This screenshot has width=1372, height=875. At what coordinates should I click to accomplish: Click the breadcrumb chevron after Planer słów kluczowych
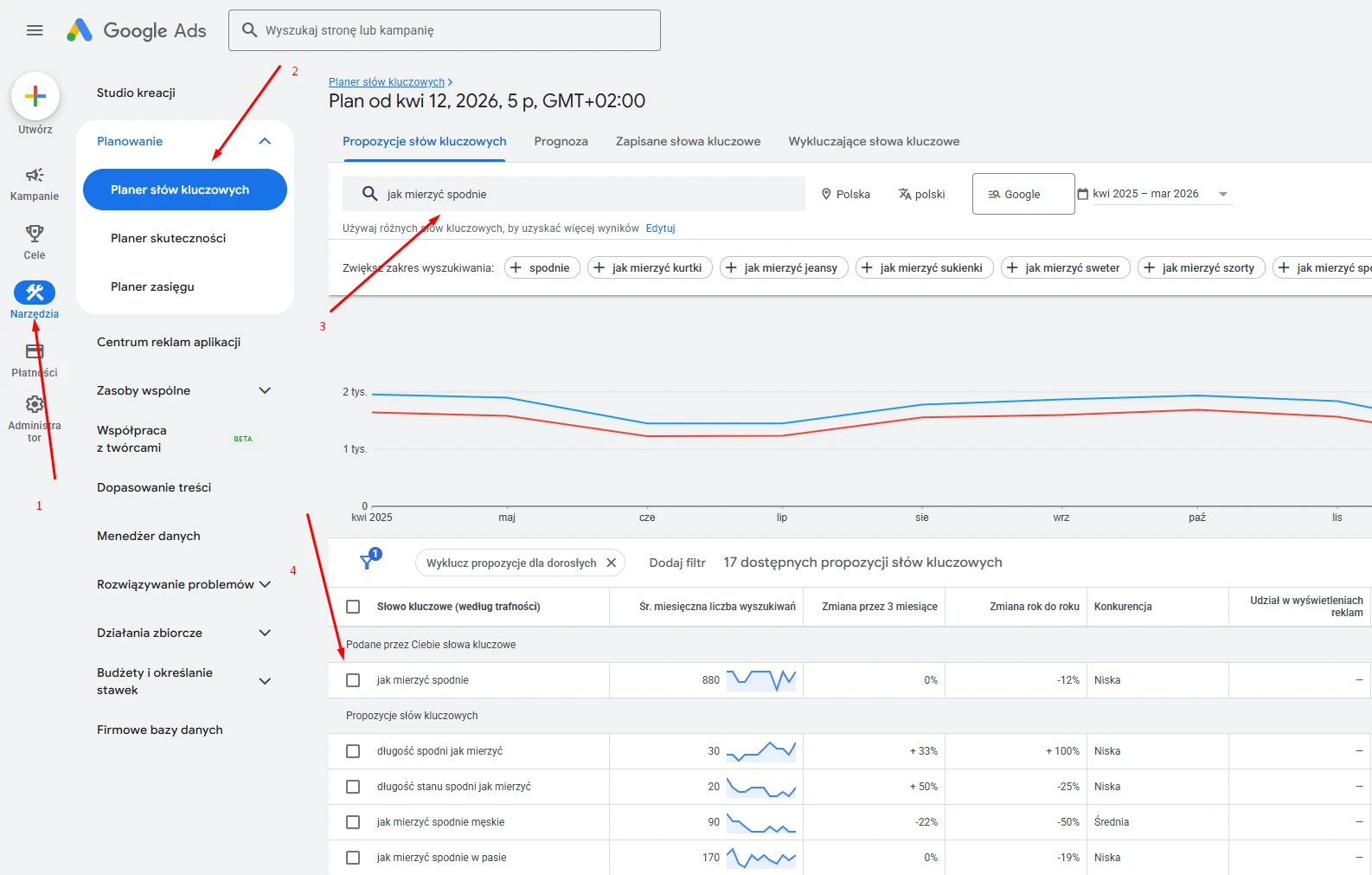pos(450,82)
